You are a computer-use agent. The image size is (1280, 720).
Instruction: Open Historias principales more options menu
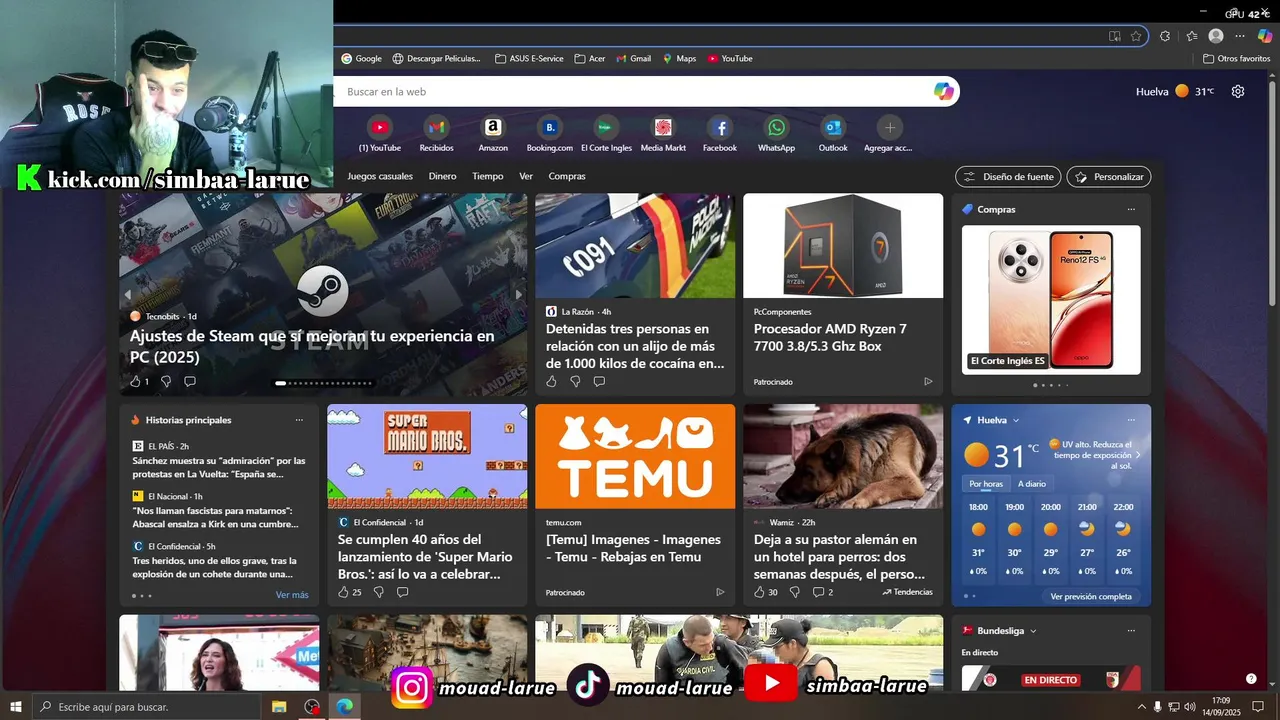(x=299, y=420)
